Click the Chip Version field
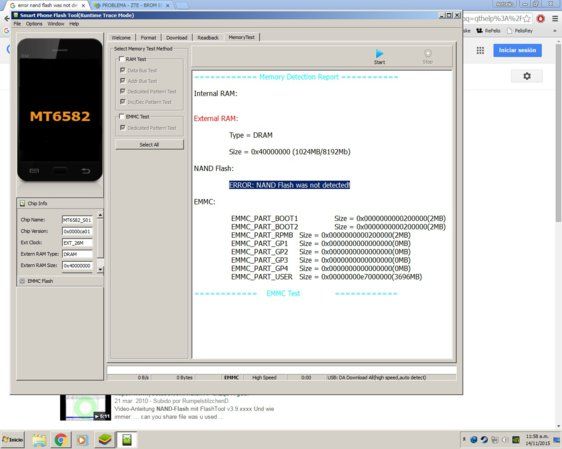 click(x=77, y=231)
